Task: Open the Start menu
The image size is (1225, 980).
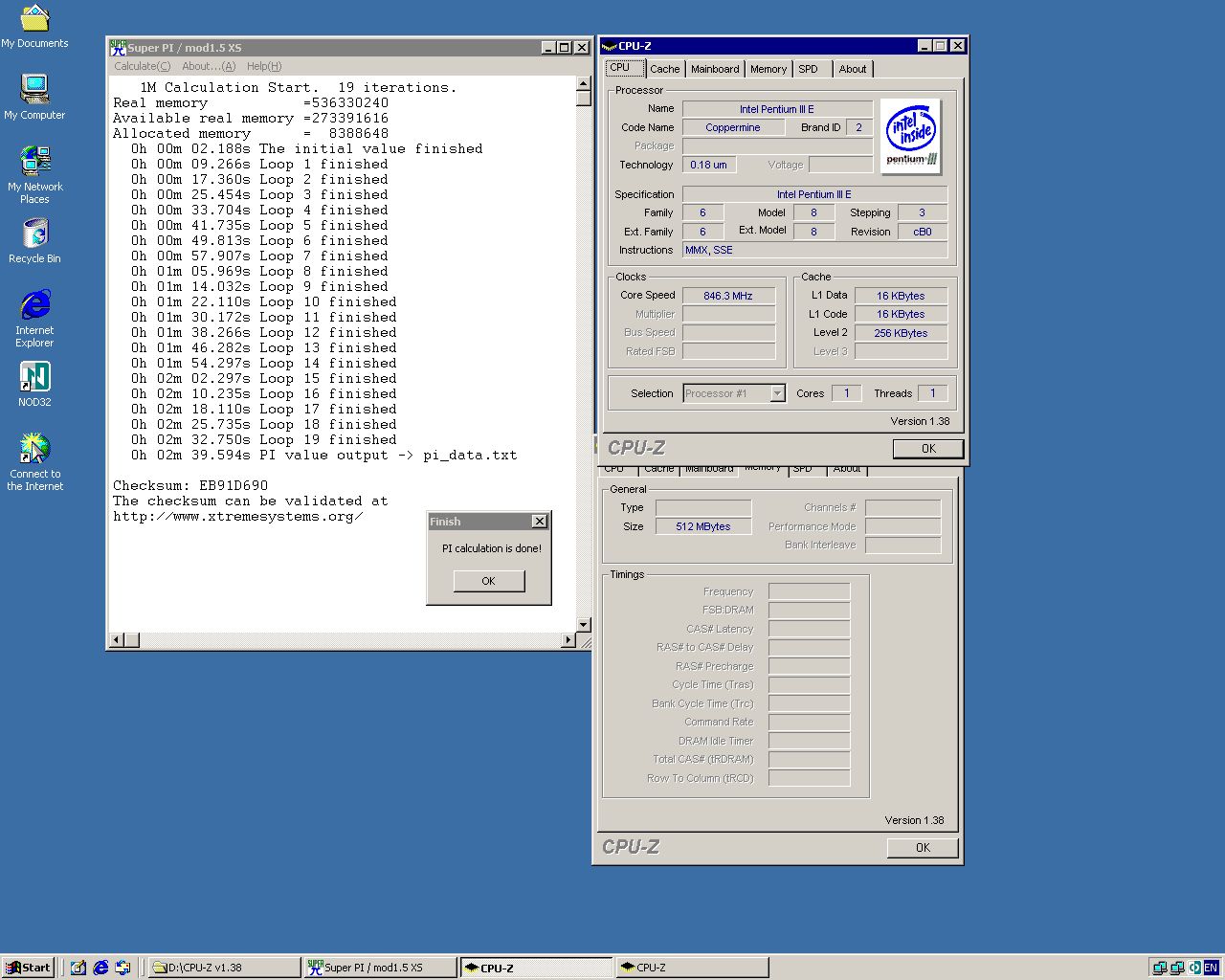Action: coord(28,968)
